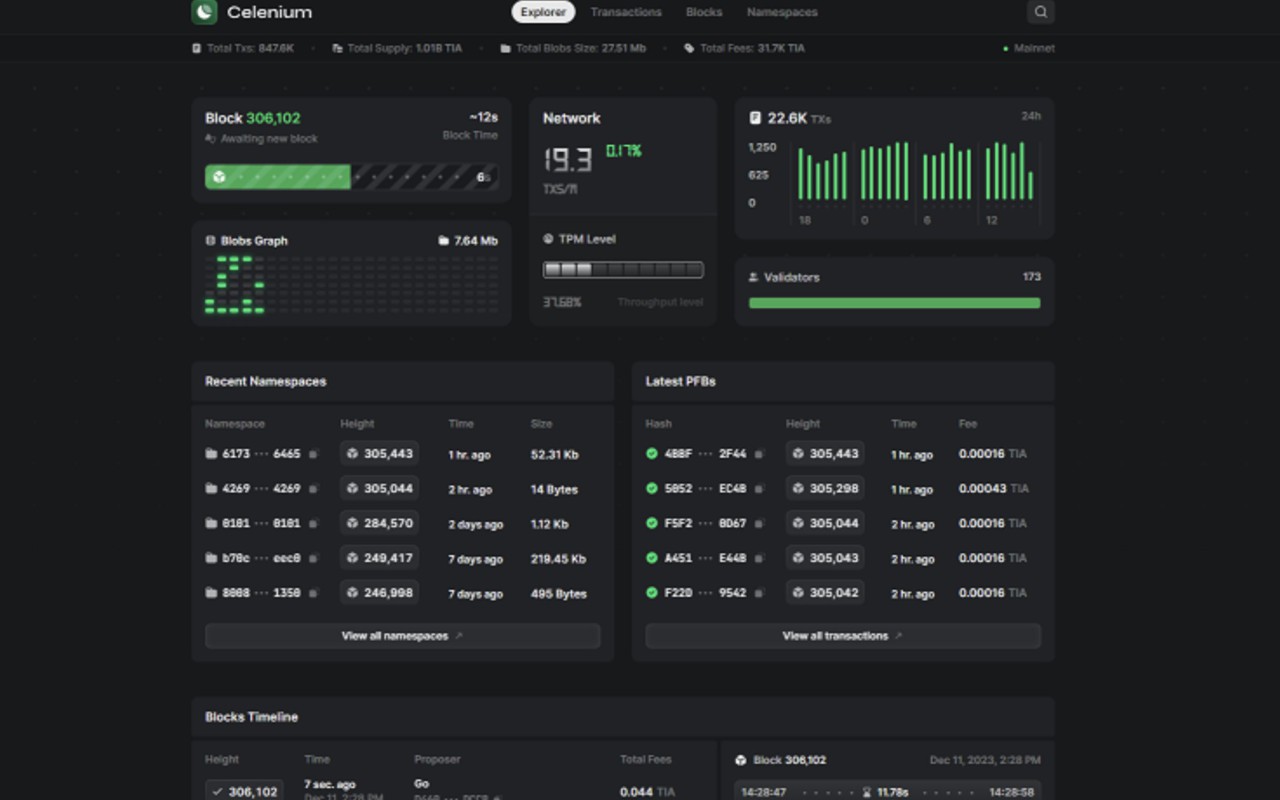Image resolution: width=1280 pixels, height=800 pixels.
Task: Click the Celenium logo icon
Action: click(204, 12)
